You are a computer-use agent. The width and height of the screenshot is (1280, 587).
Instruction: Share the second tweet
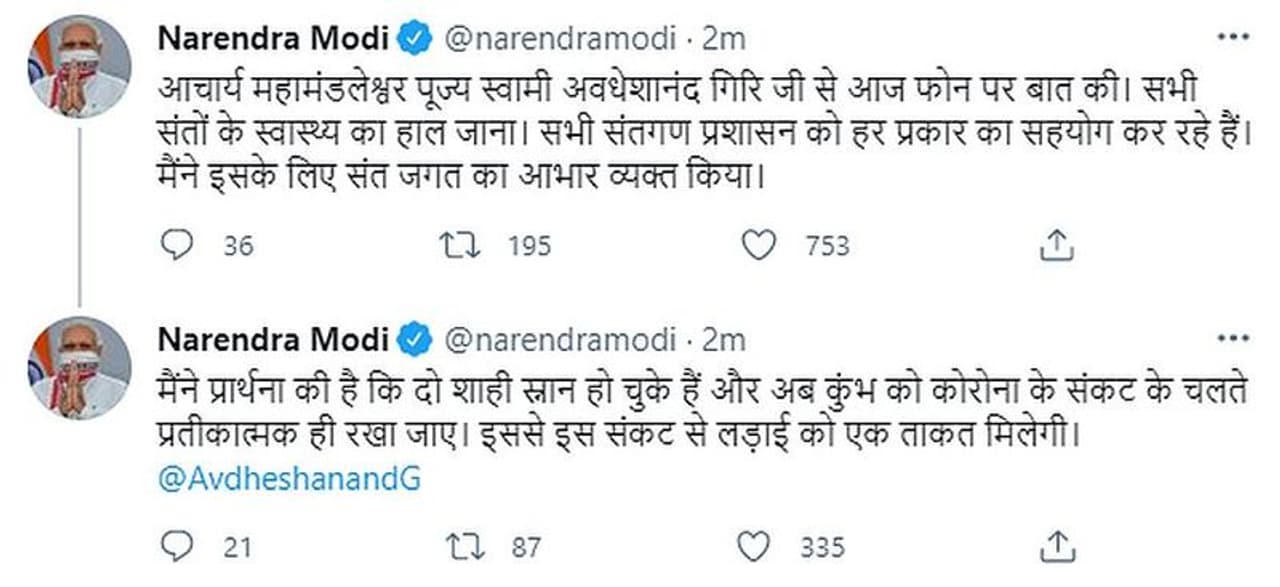[1056, 546]
